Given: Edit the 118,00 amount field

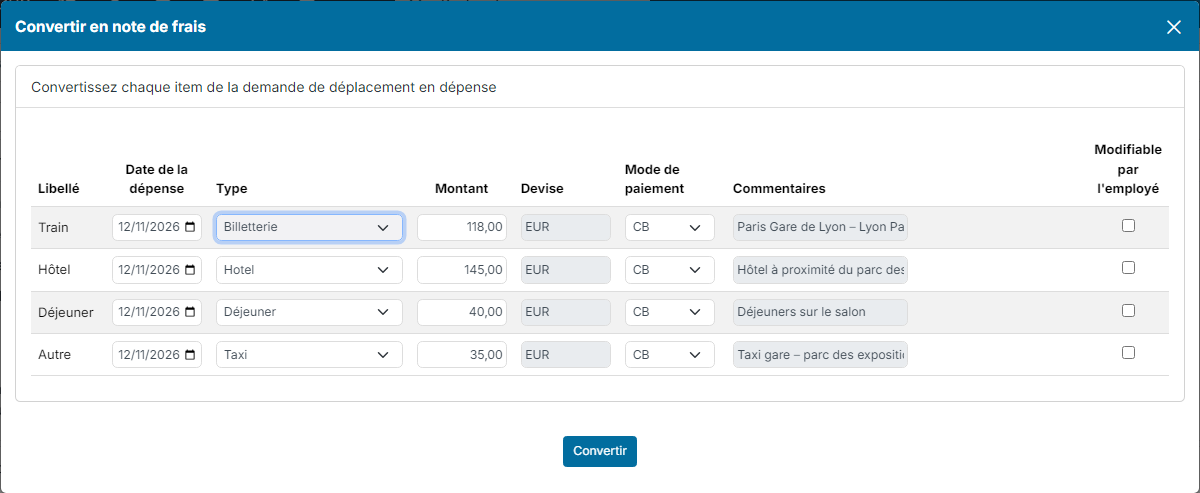Looking at the screenshot, I should [463, 227].
